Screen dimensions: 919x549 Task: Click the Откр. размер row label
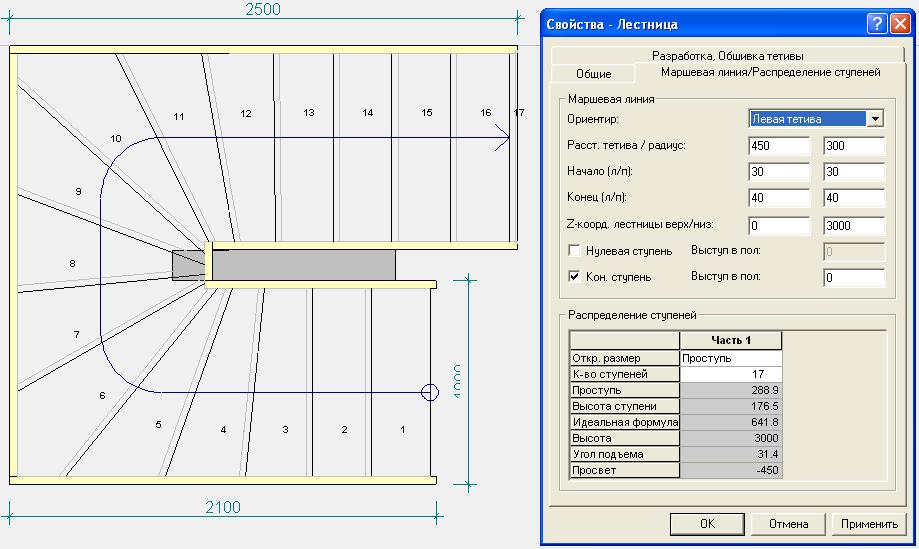[624, 358]
